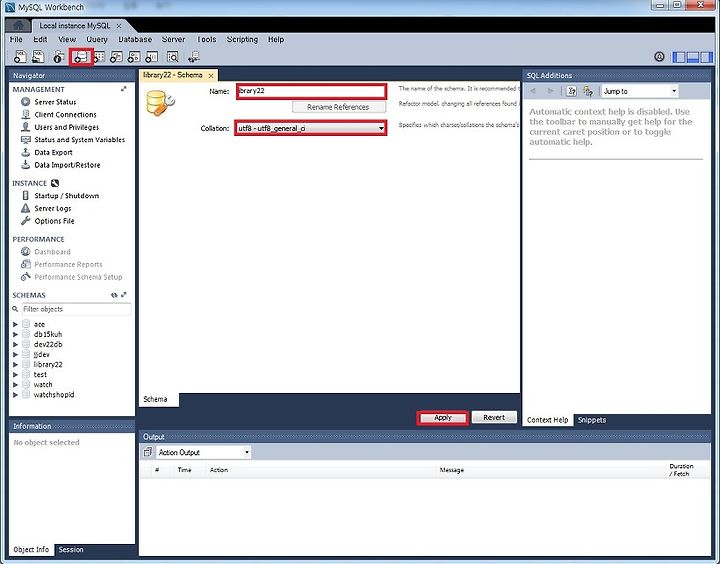This screenshot has width=720, height=564.
Task: Expand the library22 schema in tree
Action: 15,365
